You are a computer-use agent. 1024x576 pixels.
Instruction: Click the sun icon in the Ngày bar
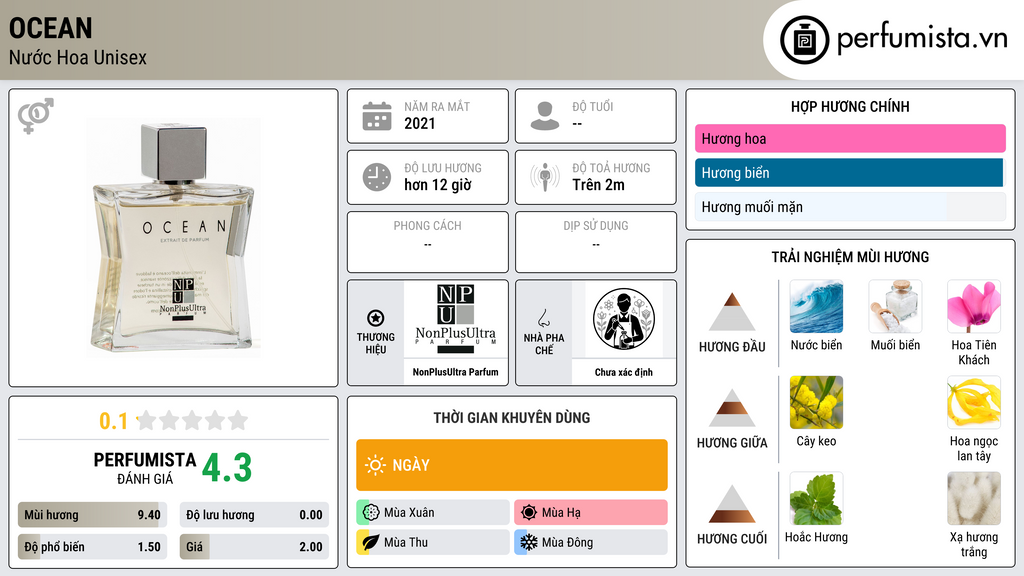coord(376,465)
